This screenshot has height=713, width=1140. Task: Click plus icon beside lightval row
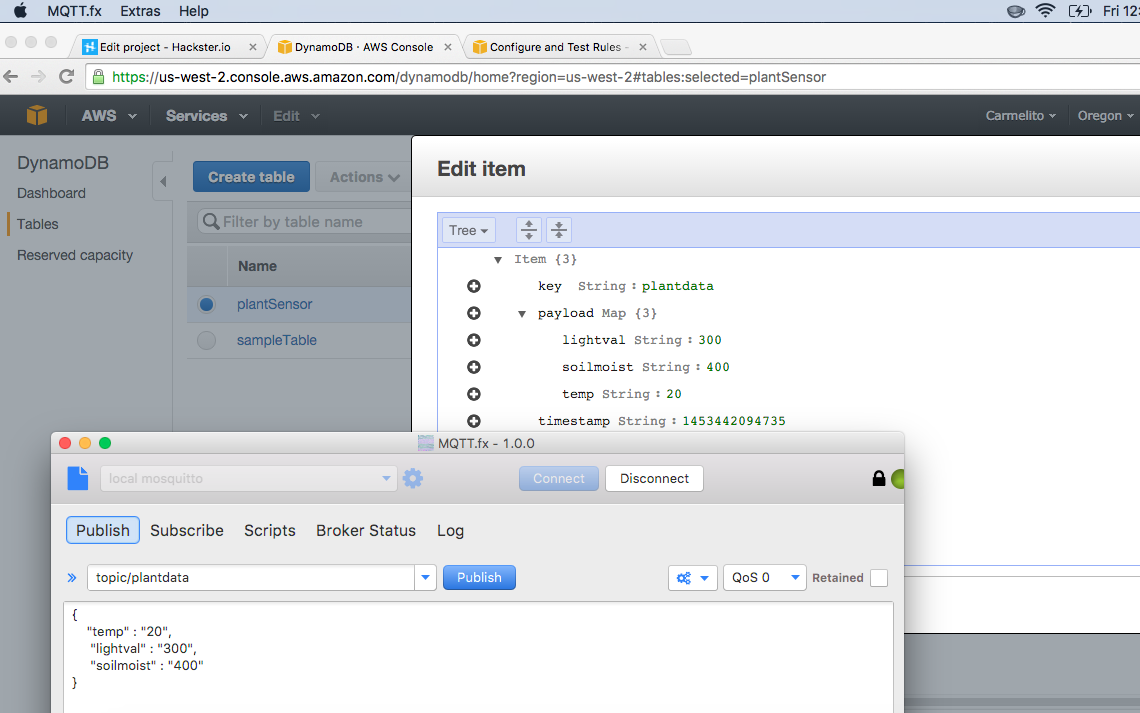click(474, 340)
